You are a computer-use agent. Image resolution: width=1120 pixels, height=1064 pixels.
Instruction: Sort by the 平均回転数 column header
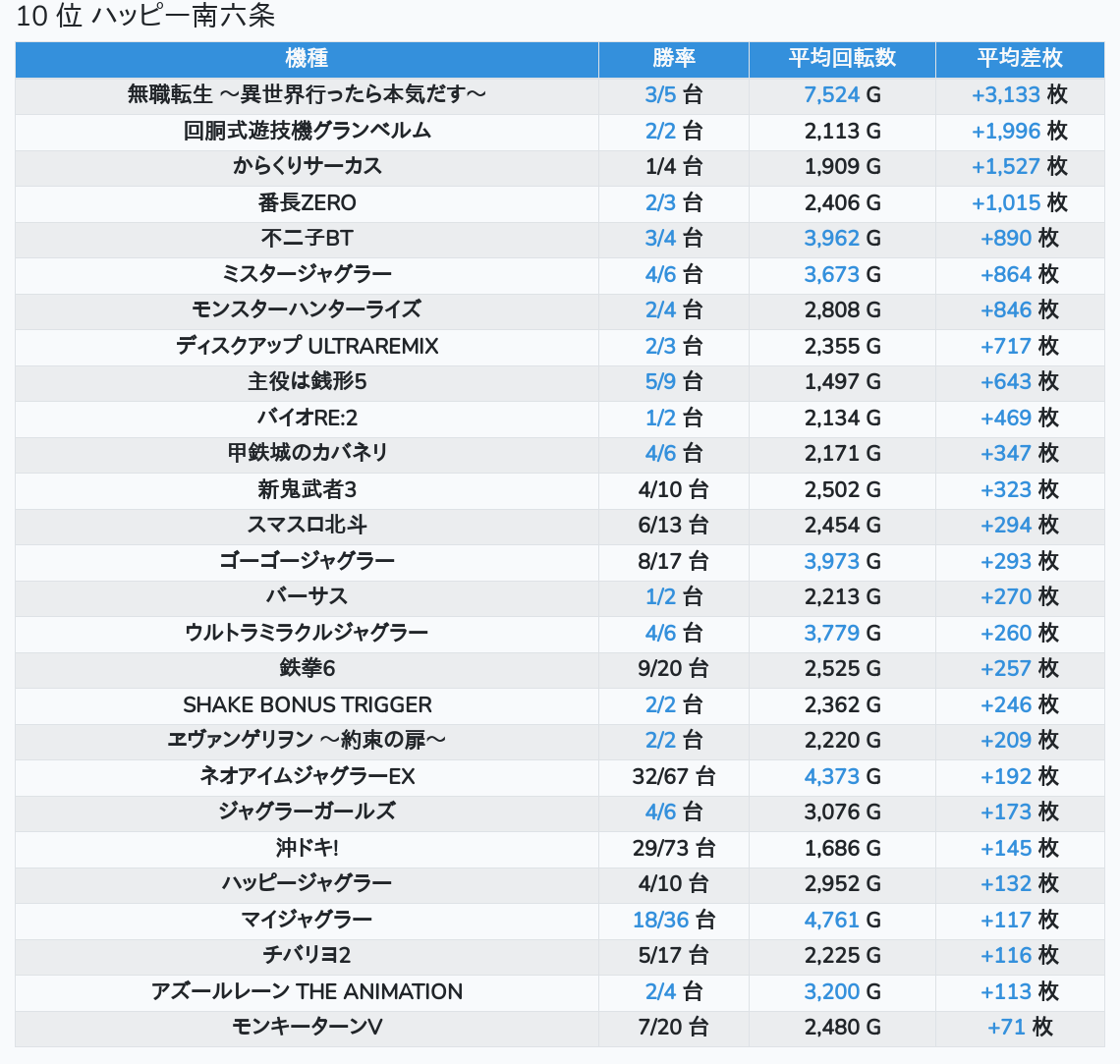[842, 59]
